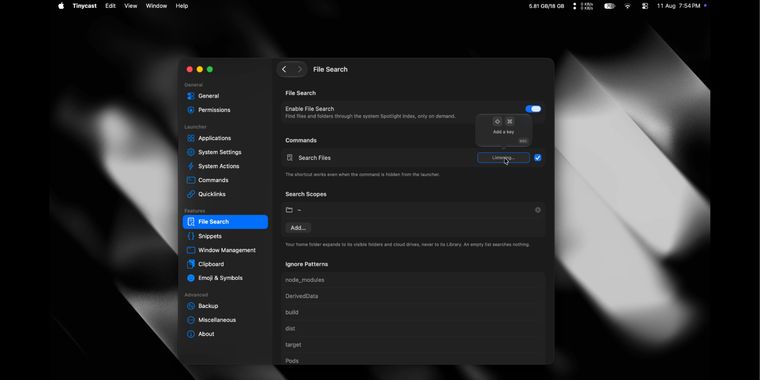760x380 pixels.
Task: Select the About info icon
Action: click(x=191, y=334)
